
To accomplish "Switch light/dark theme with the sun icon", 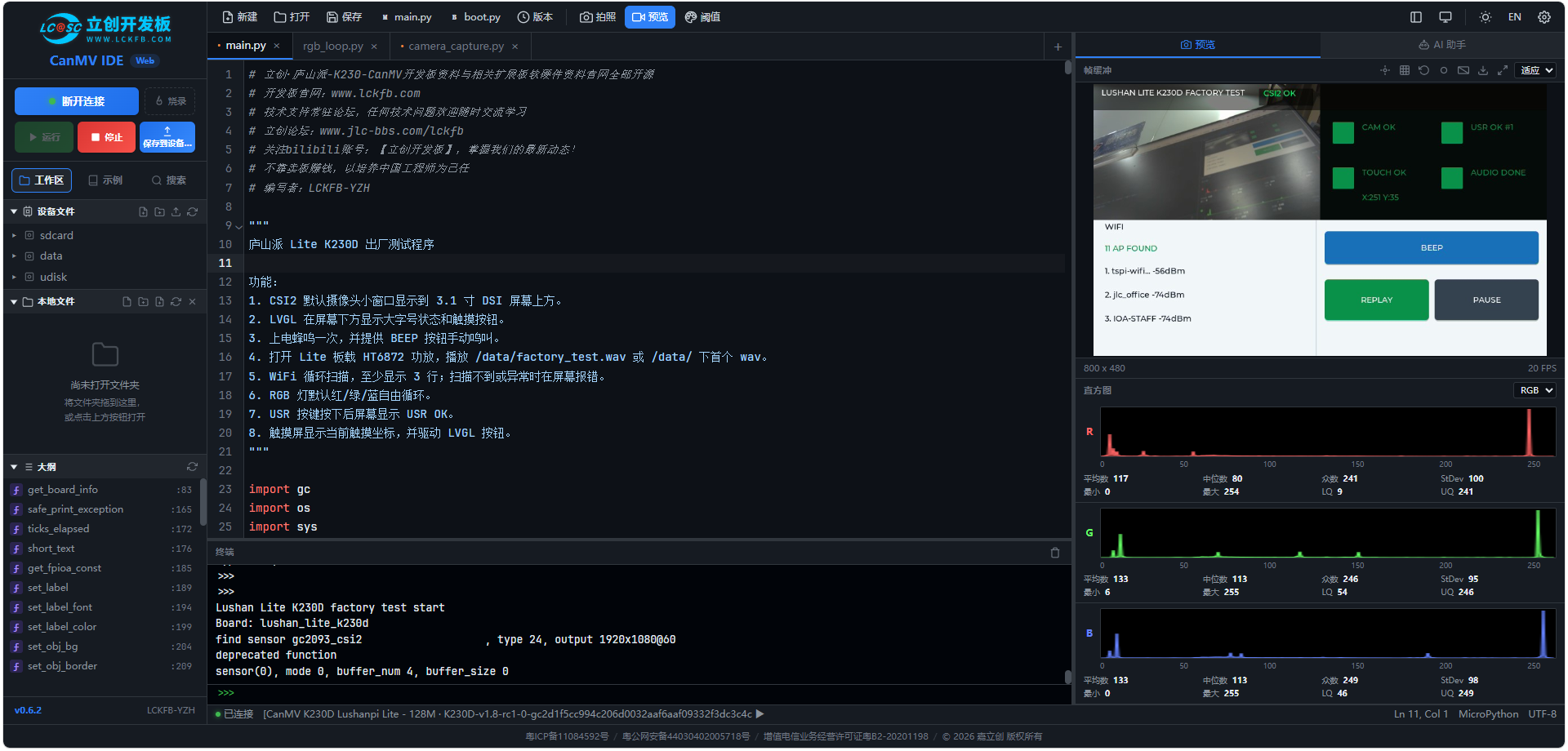I will pos(1486,17).
